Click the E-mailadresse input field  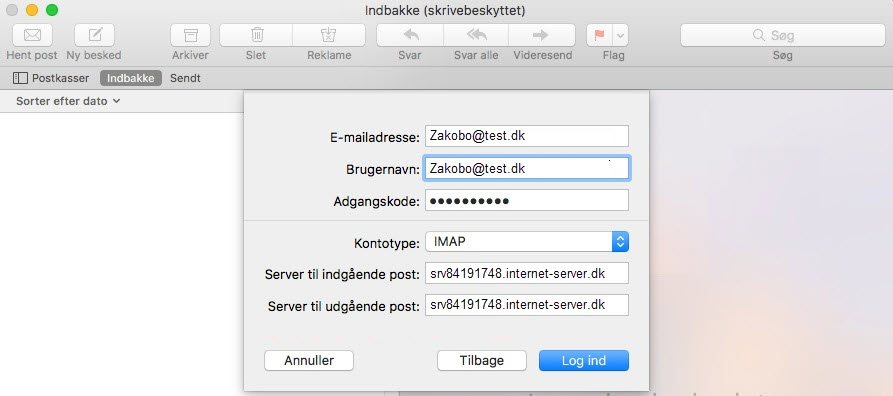pos(527,136)
